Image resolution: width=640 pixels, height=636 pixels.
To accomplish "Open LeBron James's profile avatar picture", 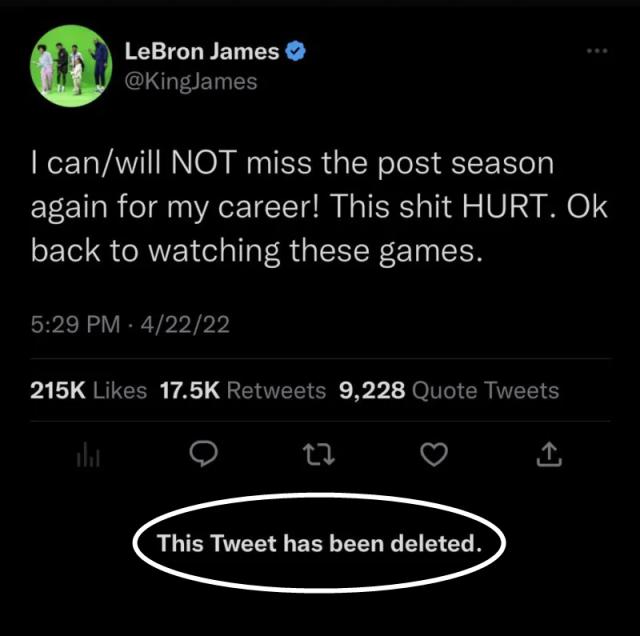I will (x=71, y=66).
